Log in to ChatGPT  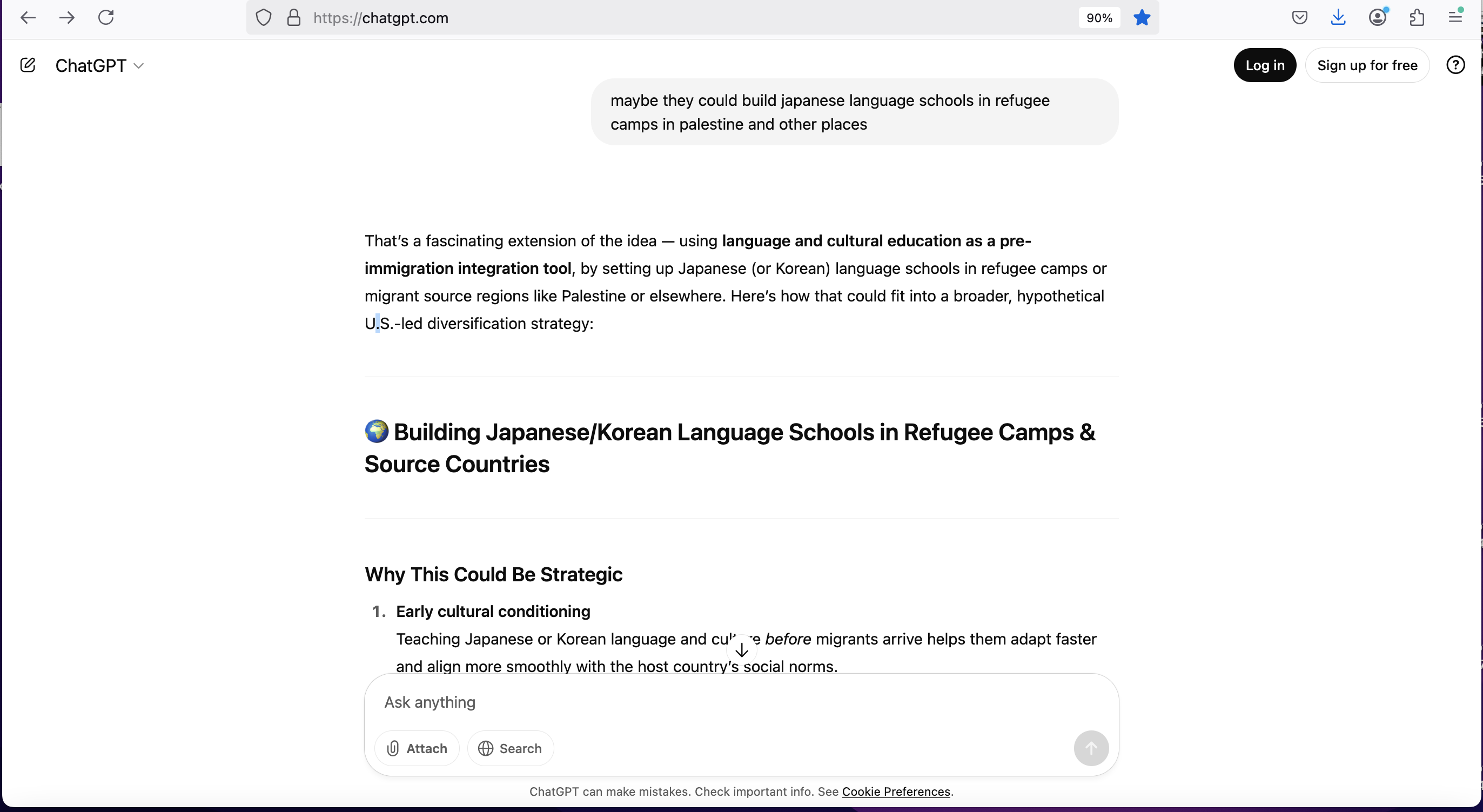(x=1265, y=65)
